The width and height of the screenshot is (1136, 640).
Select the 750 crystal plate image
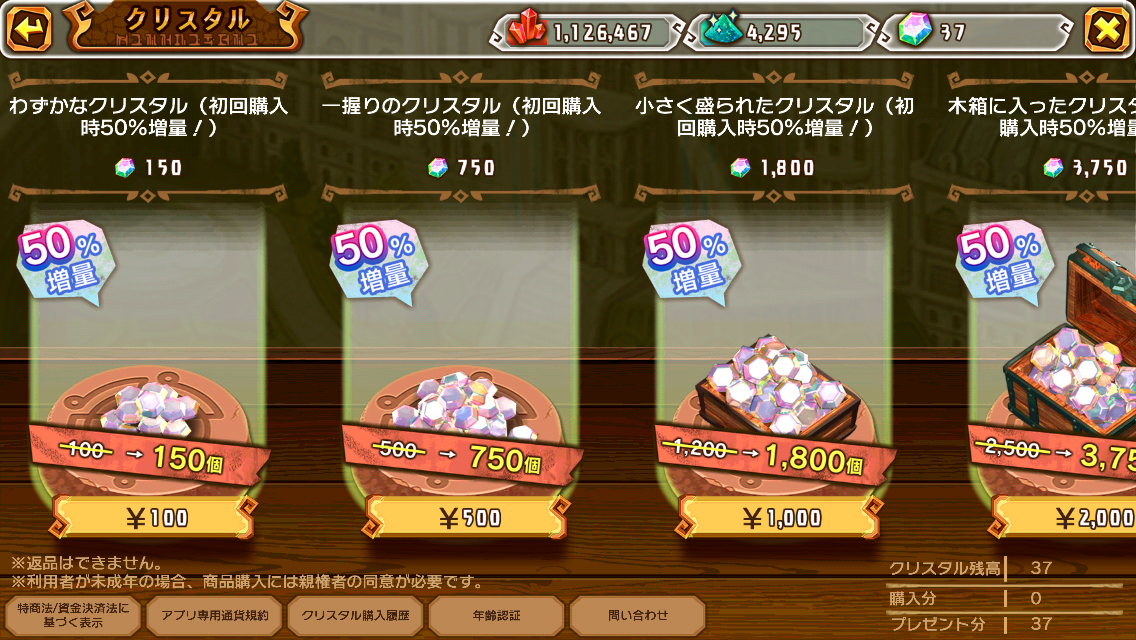click(462, 410)
